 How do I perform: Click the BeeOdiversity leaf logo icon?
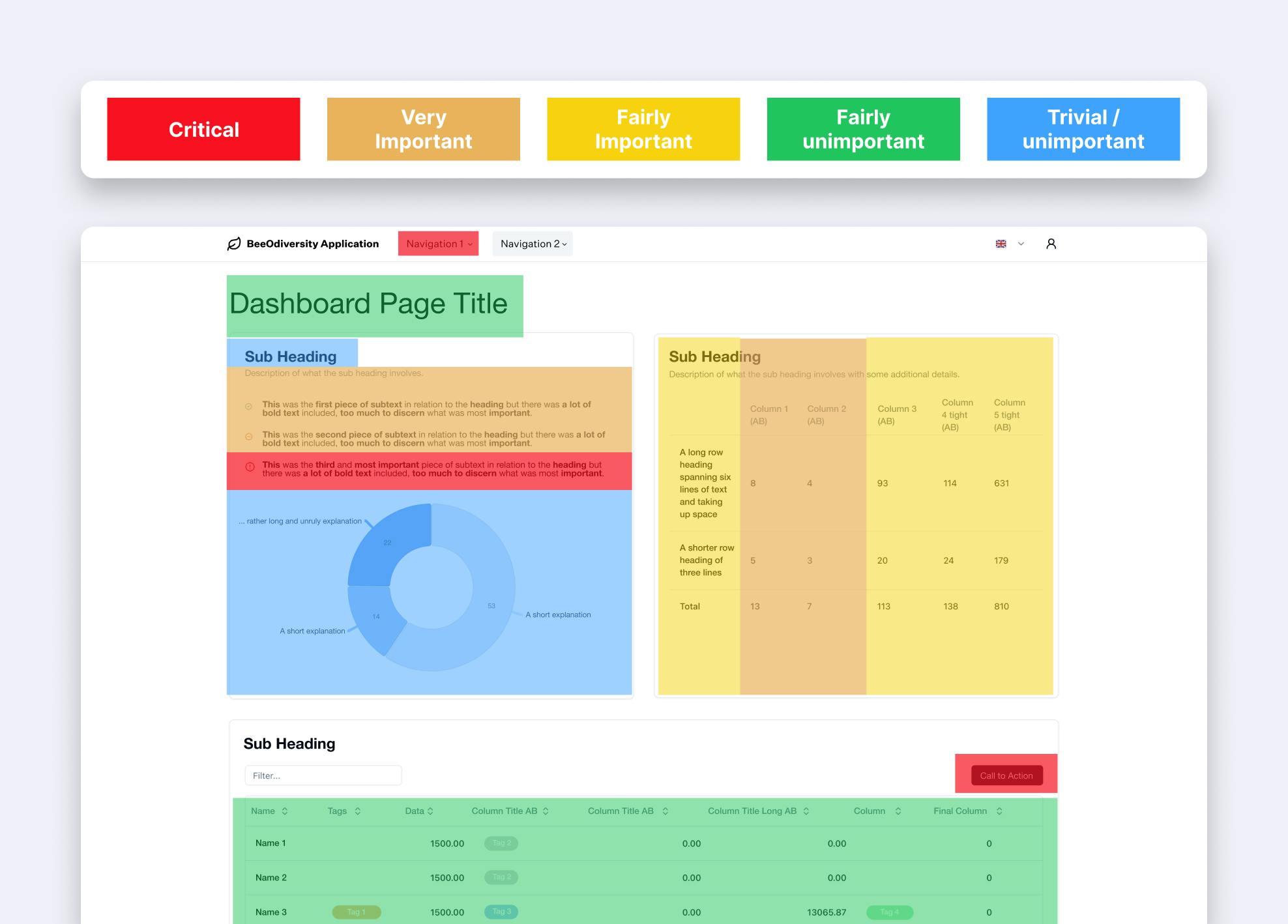click(x=234, y=244)
